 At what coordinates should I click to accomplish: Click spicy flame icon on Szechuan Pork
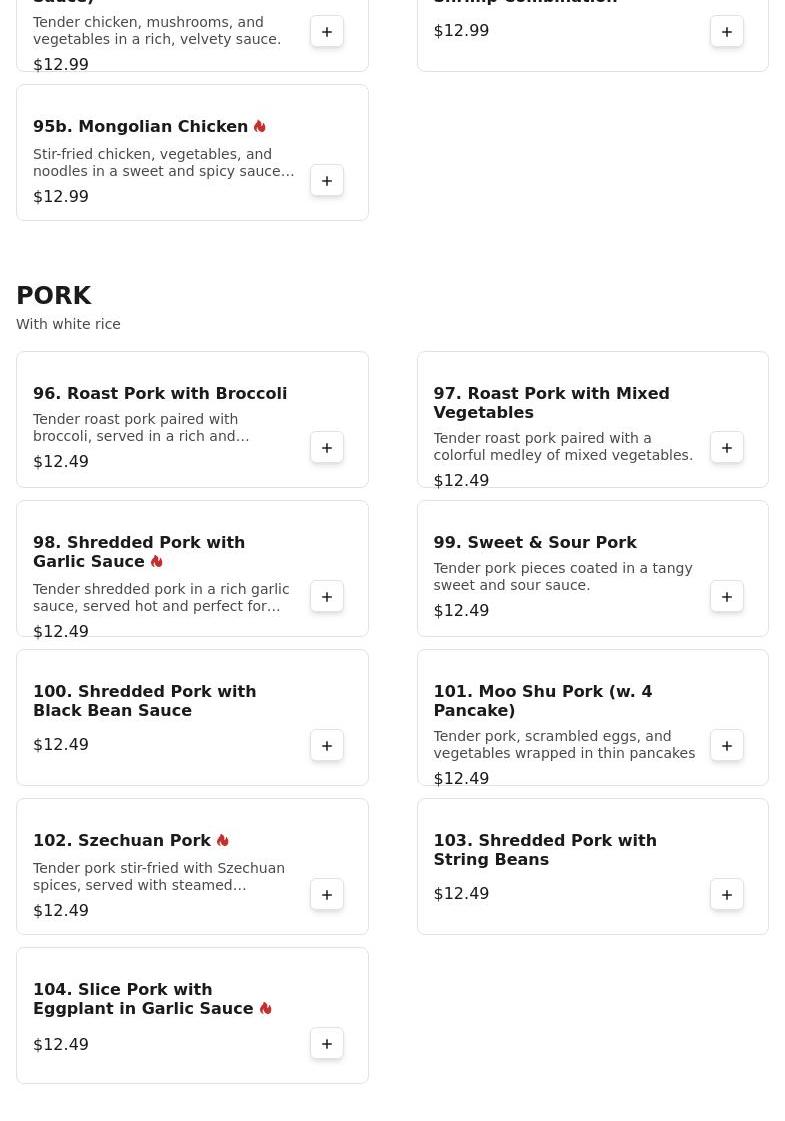click(x=223, y=841)
